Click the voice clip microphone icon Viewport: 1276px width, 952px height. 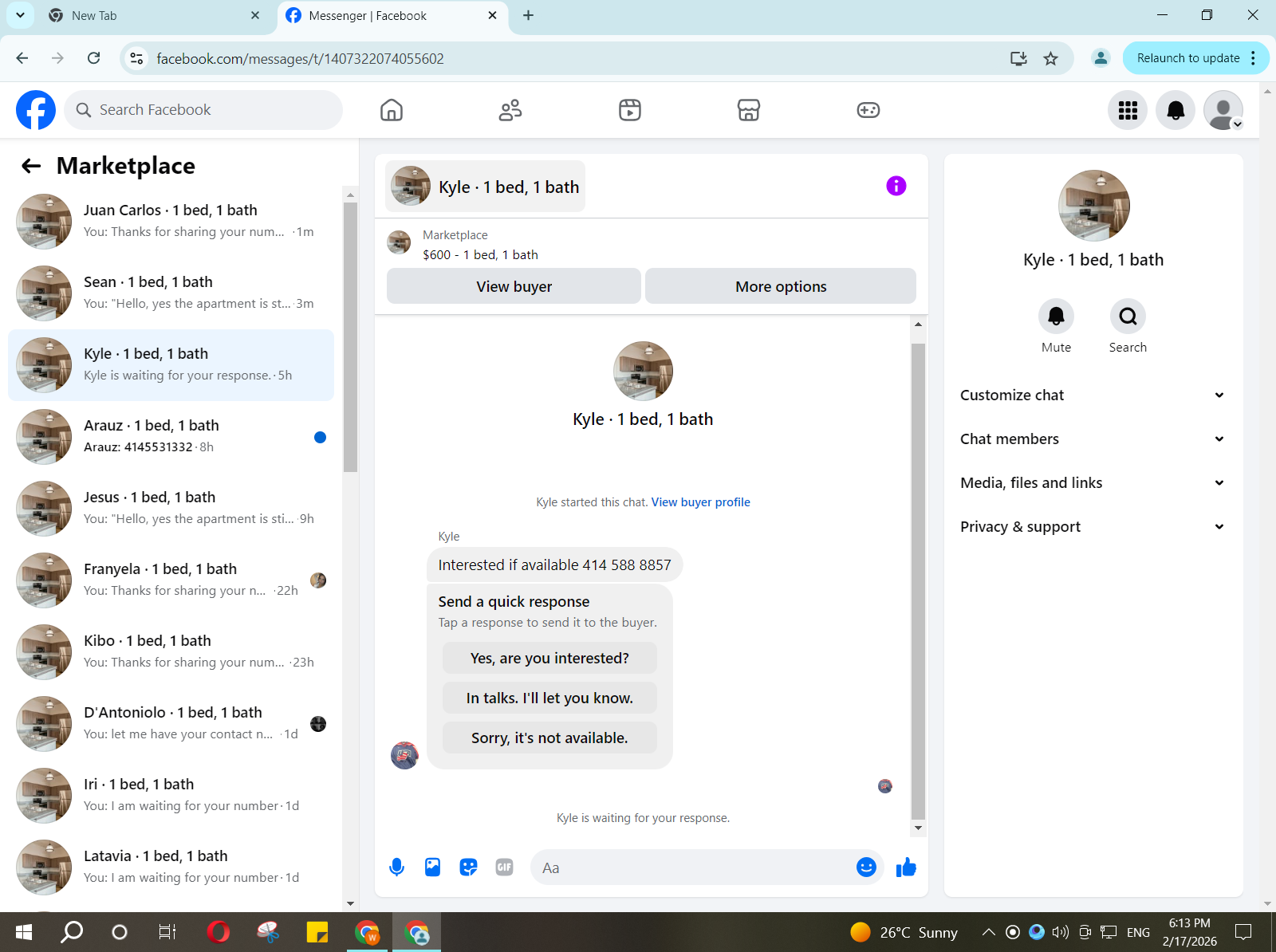(396, 867)
